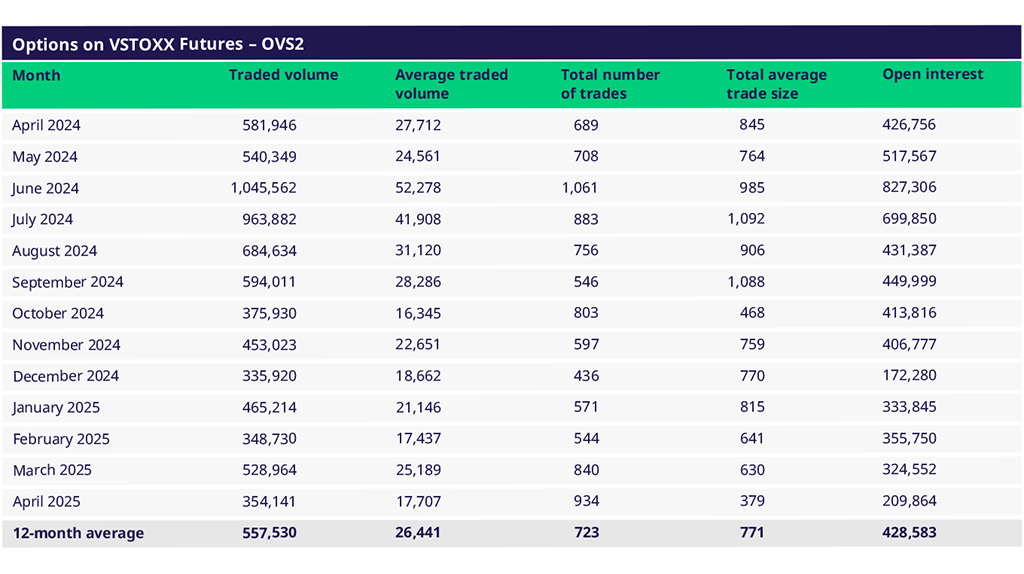Click June 2024 traded volume 1,045,562
Viewport: 1024px width, 574px height.
(263, 188)
